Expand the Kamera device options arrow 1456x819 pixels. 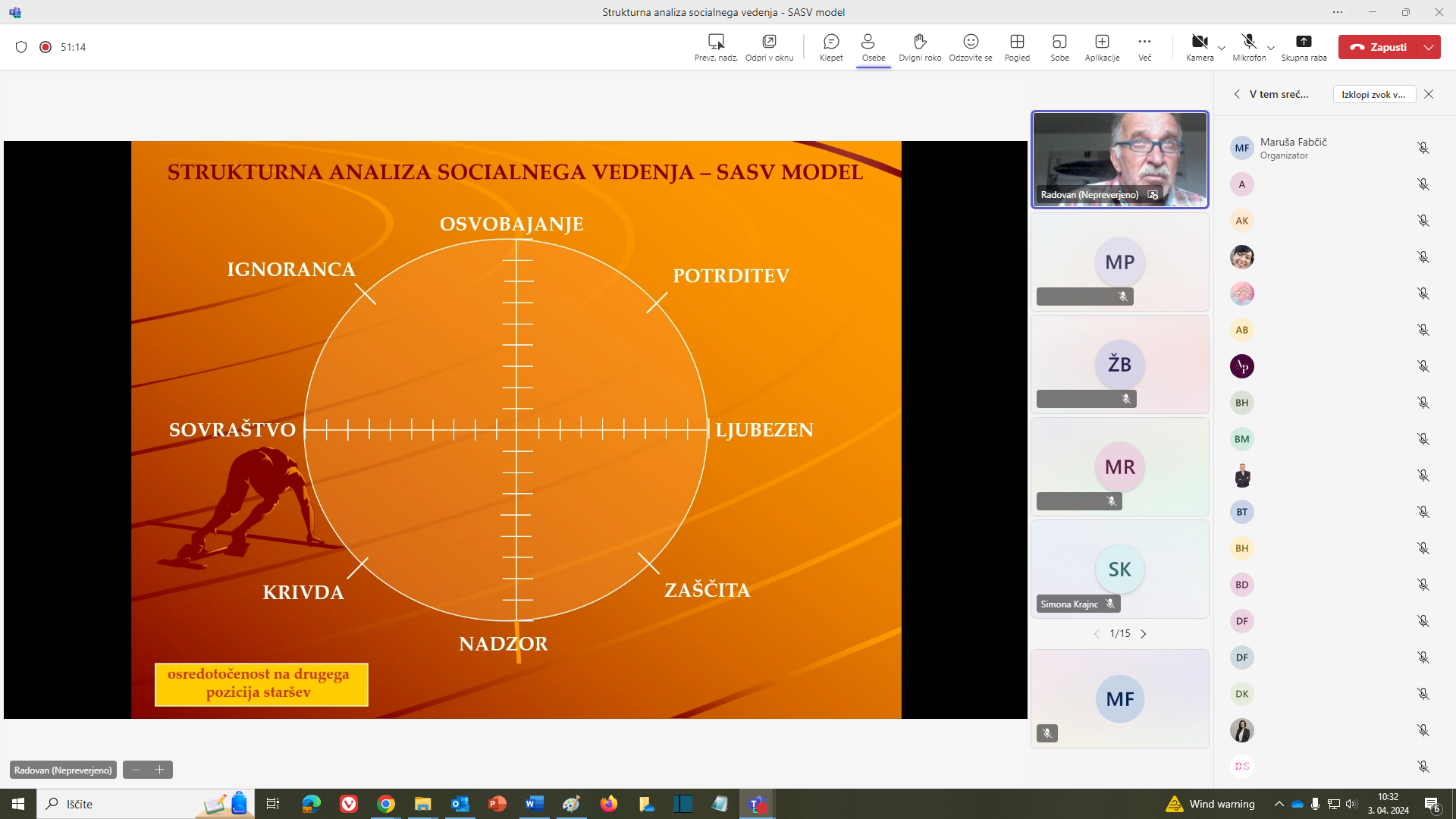tap(1222, 48)
